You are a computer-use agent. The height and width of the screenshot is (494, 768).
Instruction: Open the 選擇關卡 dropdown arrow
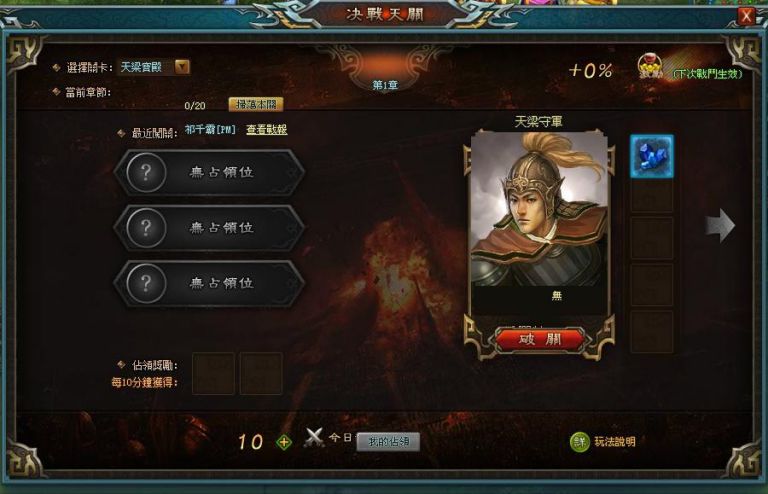click(x=182, y=67)
